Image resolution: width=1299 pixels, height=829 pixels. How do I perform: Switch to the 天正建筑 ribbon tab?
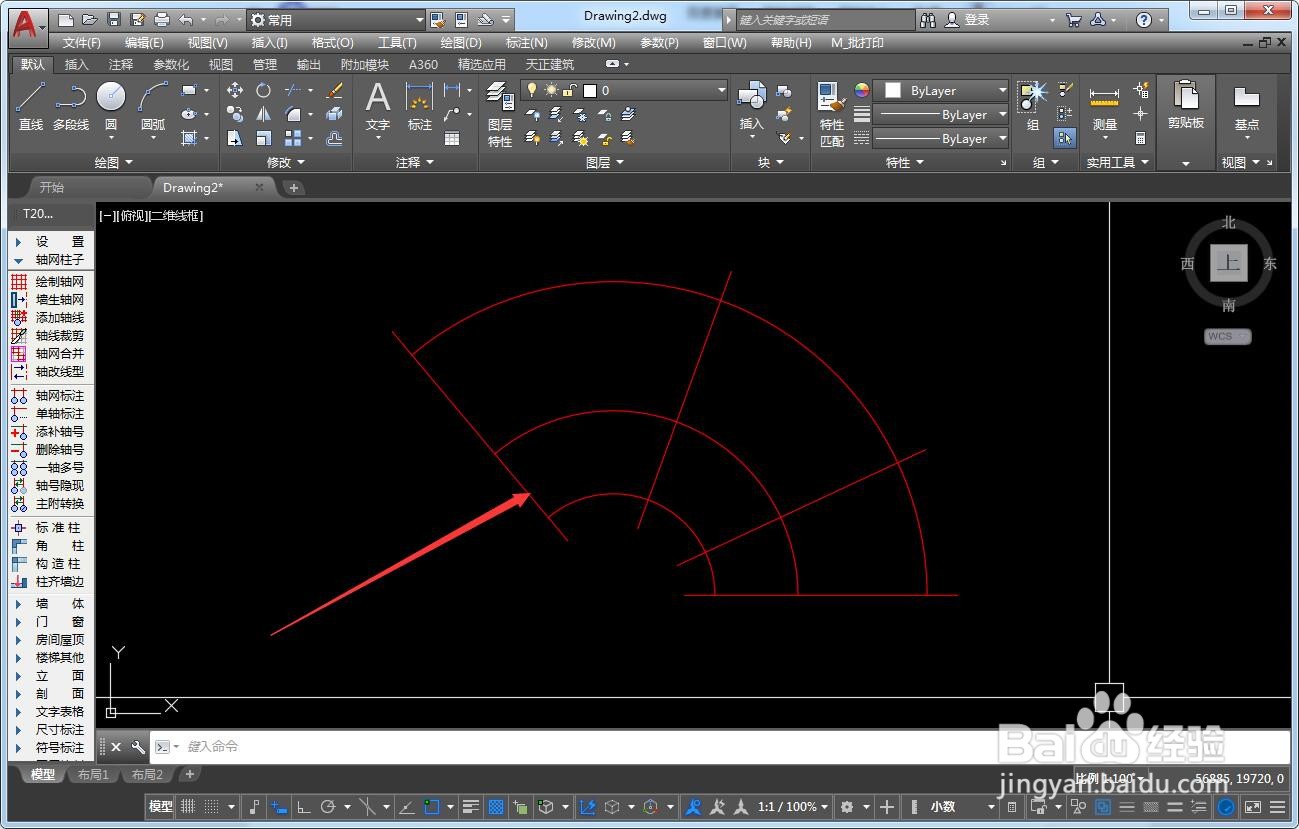click(x=550, y=64)
